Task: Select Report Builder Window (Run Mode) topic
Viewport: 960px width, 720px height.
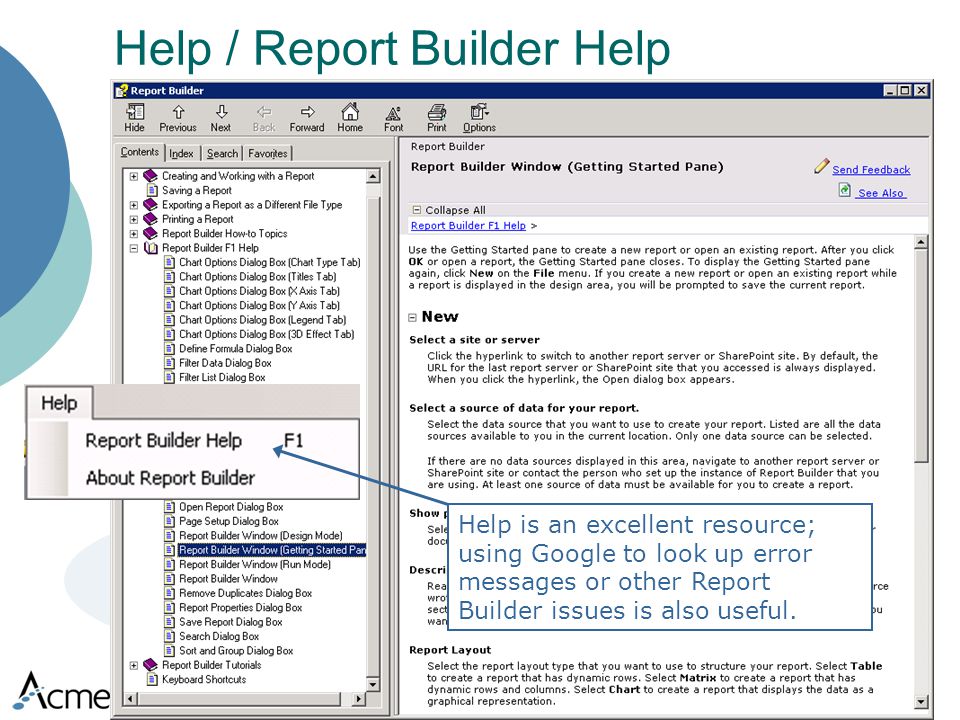Action: click(x=255, y=564)
